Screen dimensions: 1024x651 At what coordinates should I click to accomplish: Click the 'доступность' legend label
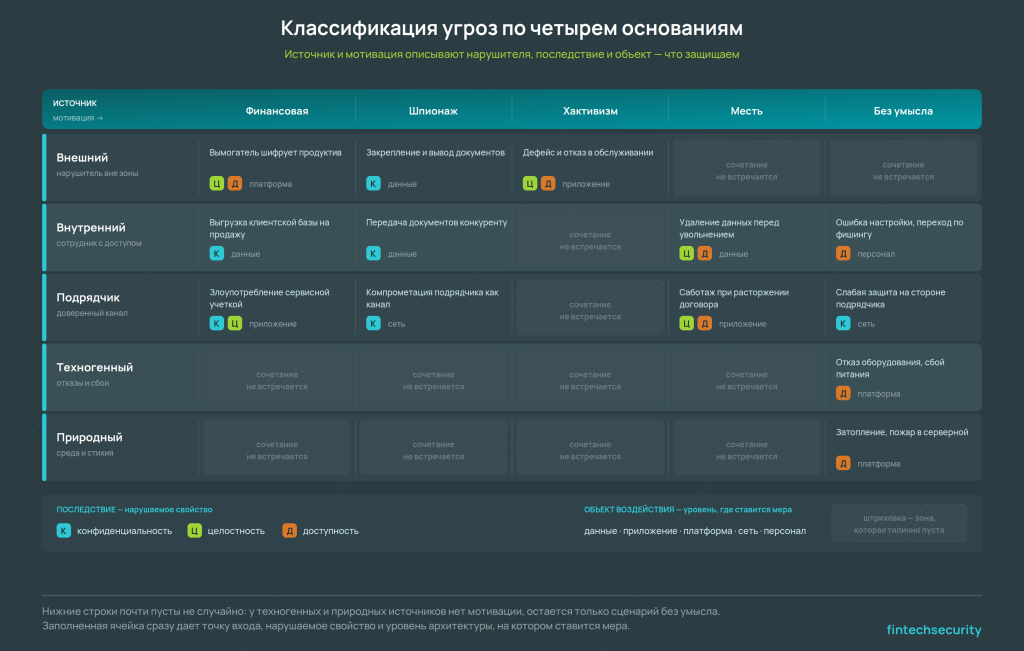(x=330, y=531)
